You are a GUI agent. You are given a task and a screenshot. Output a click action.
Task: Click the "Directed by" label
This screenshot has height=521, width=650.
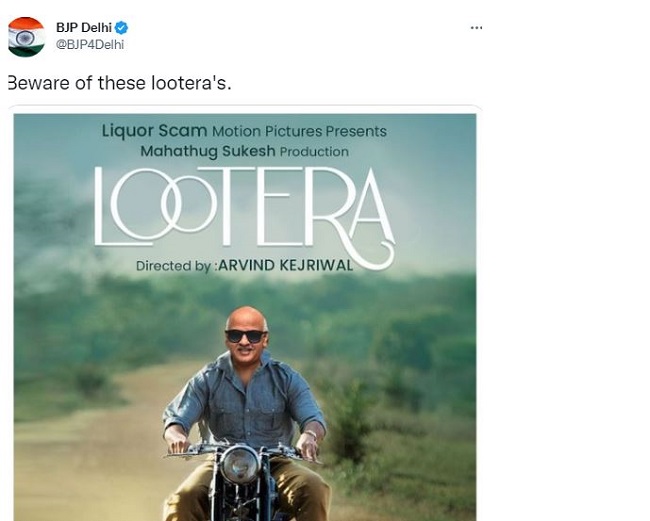tap(176, 267)
